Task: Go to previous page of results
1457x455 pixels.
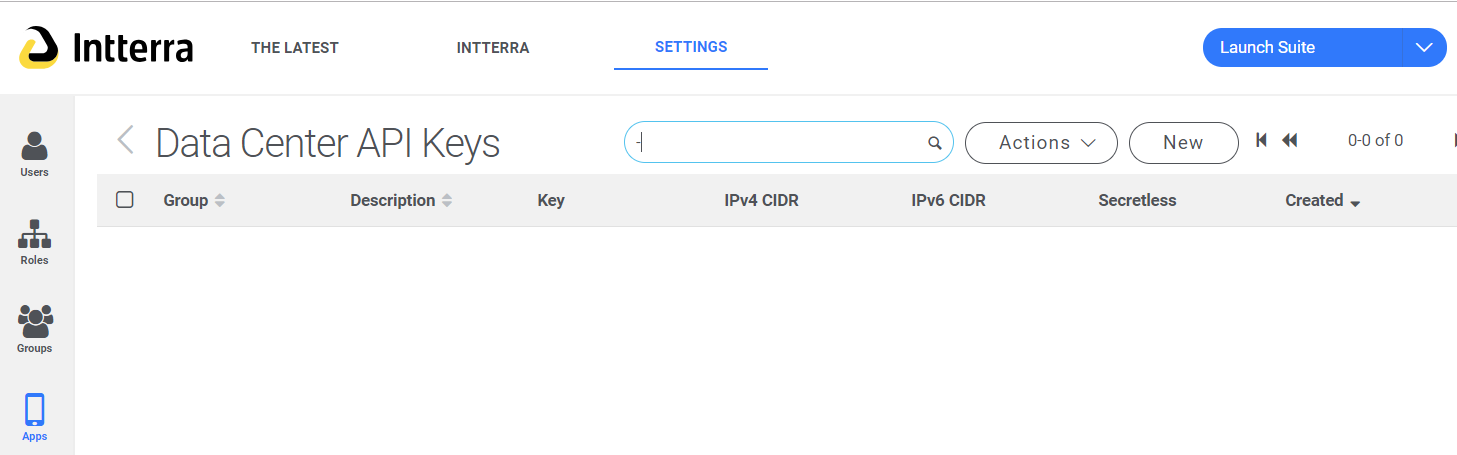Action: click(1290, 140)
